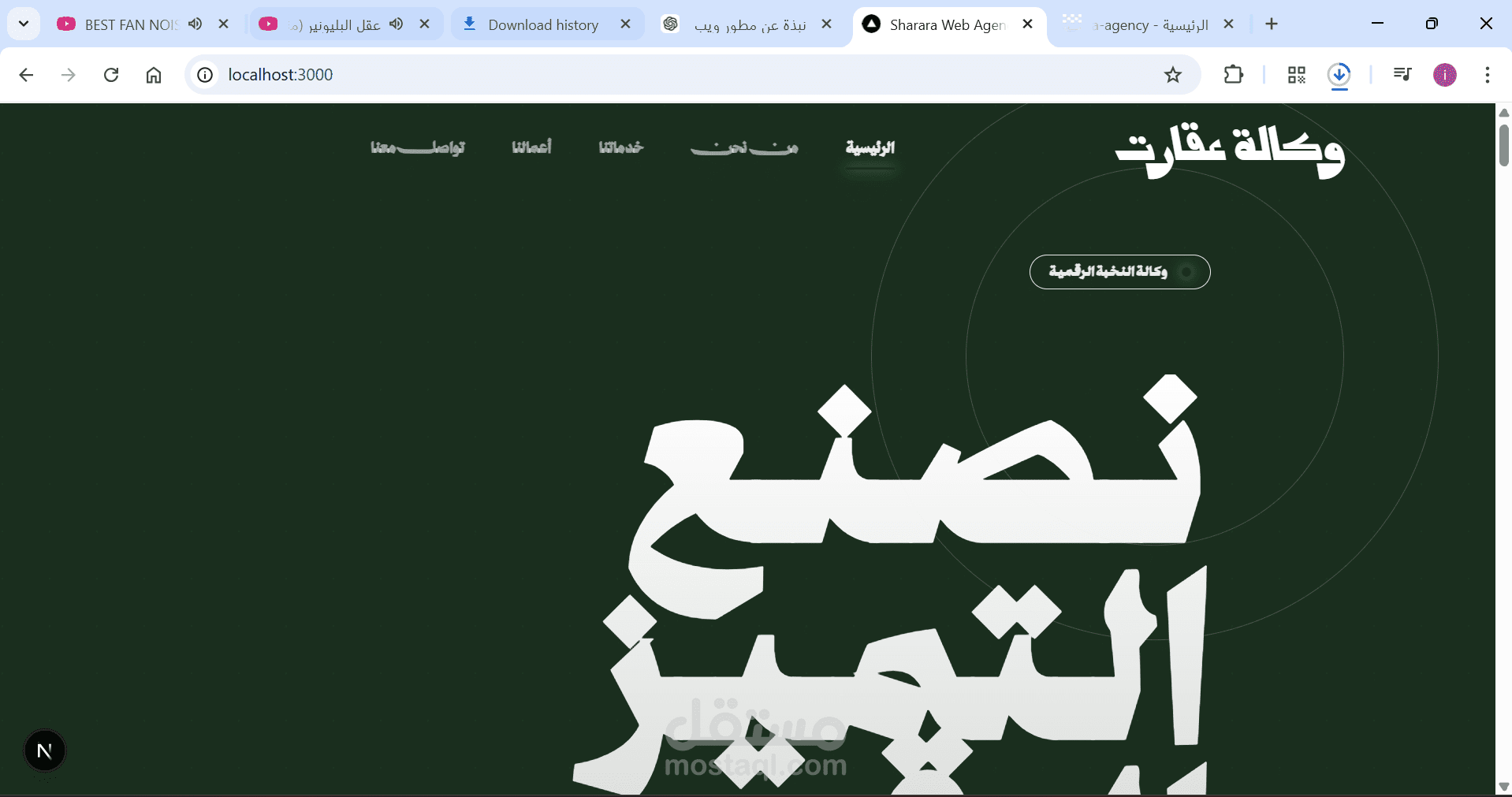Open the extensions puzzle-piece icon
The height and width of the screenshot is (797, 1512).
tap(1233, 75)
